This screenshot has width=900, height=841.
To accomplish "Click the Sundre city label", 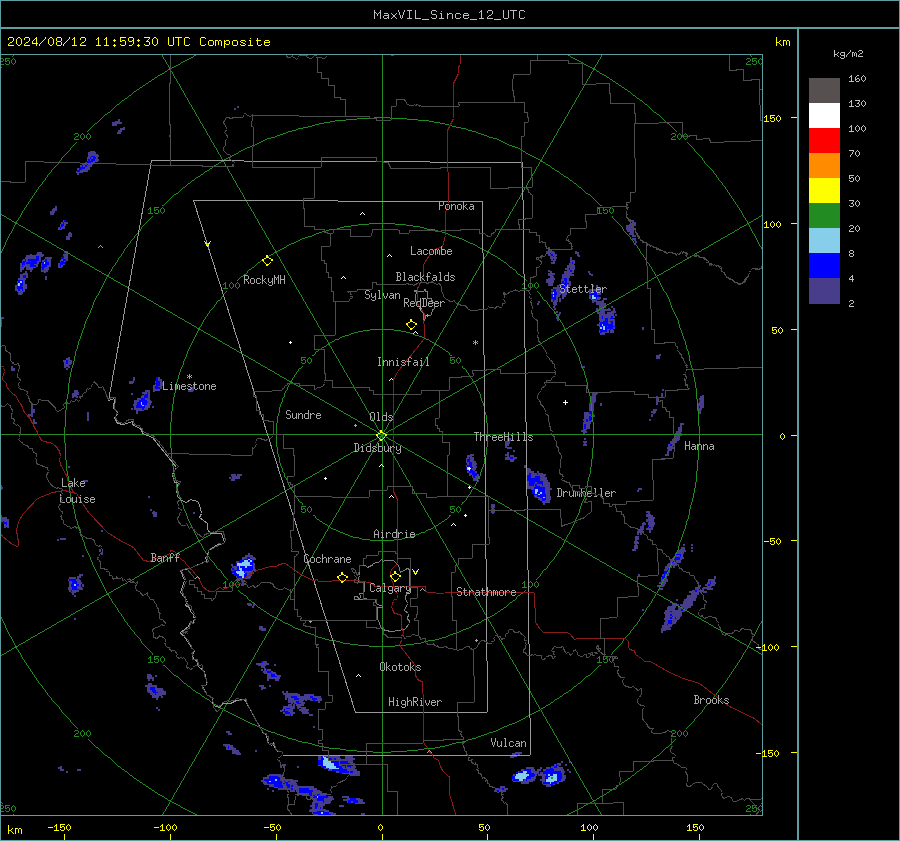I will [x=303, y=415].
